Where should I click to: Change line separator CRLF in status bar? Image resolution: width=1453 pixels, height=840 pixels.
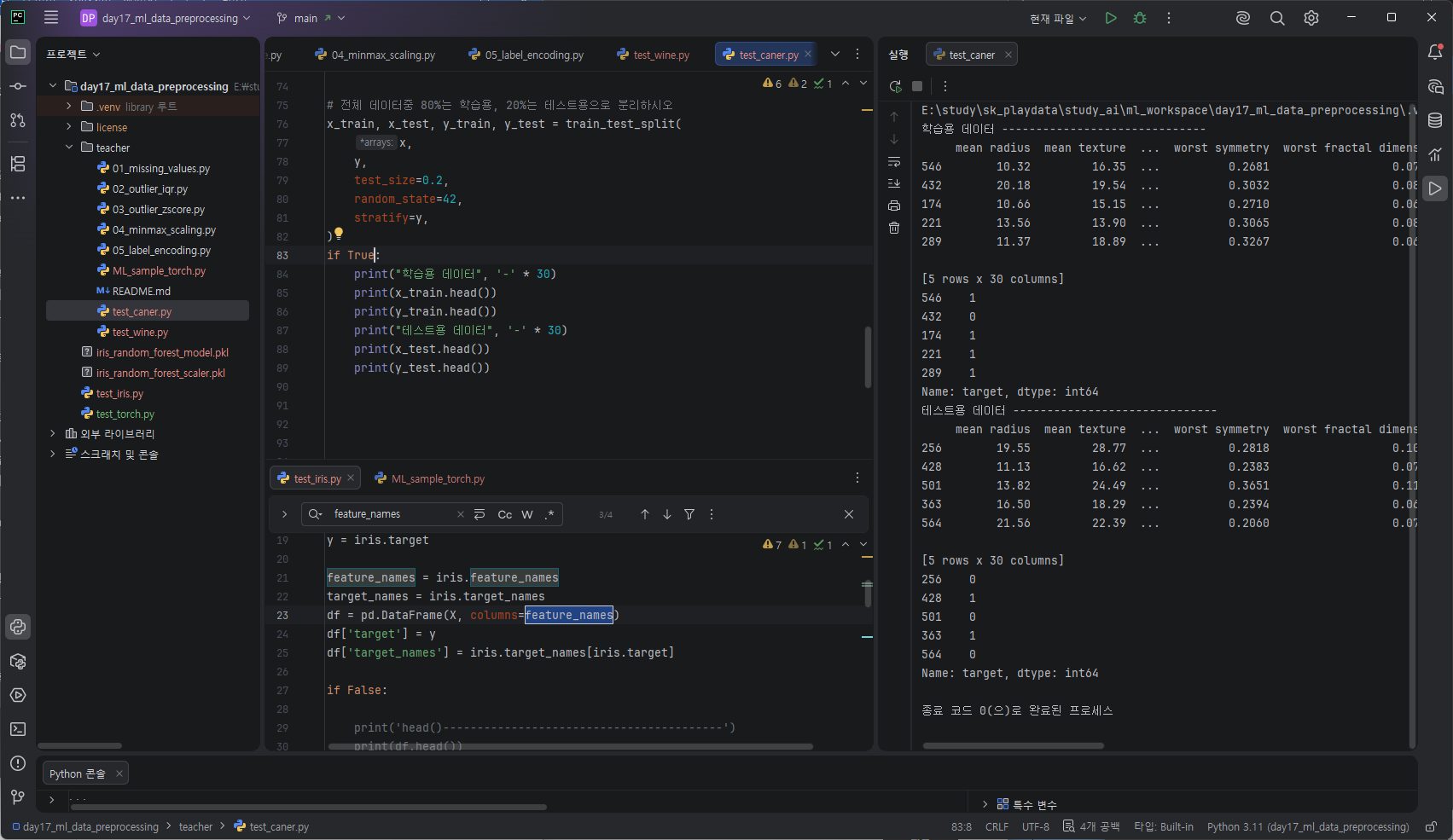[x=997, y=826]
